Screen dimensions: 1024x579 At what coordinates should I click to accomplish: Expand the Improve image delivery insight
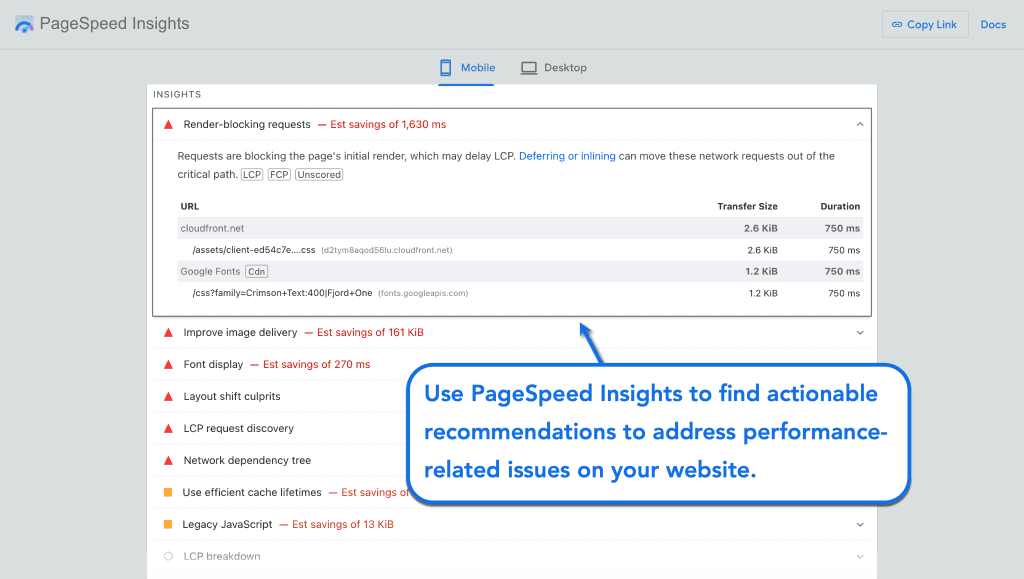click(x=860, y=333)
